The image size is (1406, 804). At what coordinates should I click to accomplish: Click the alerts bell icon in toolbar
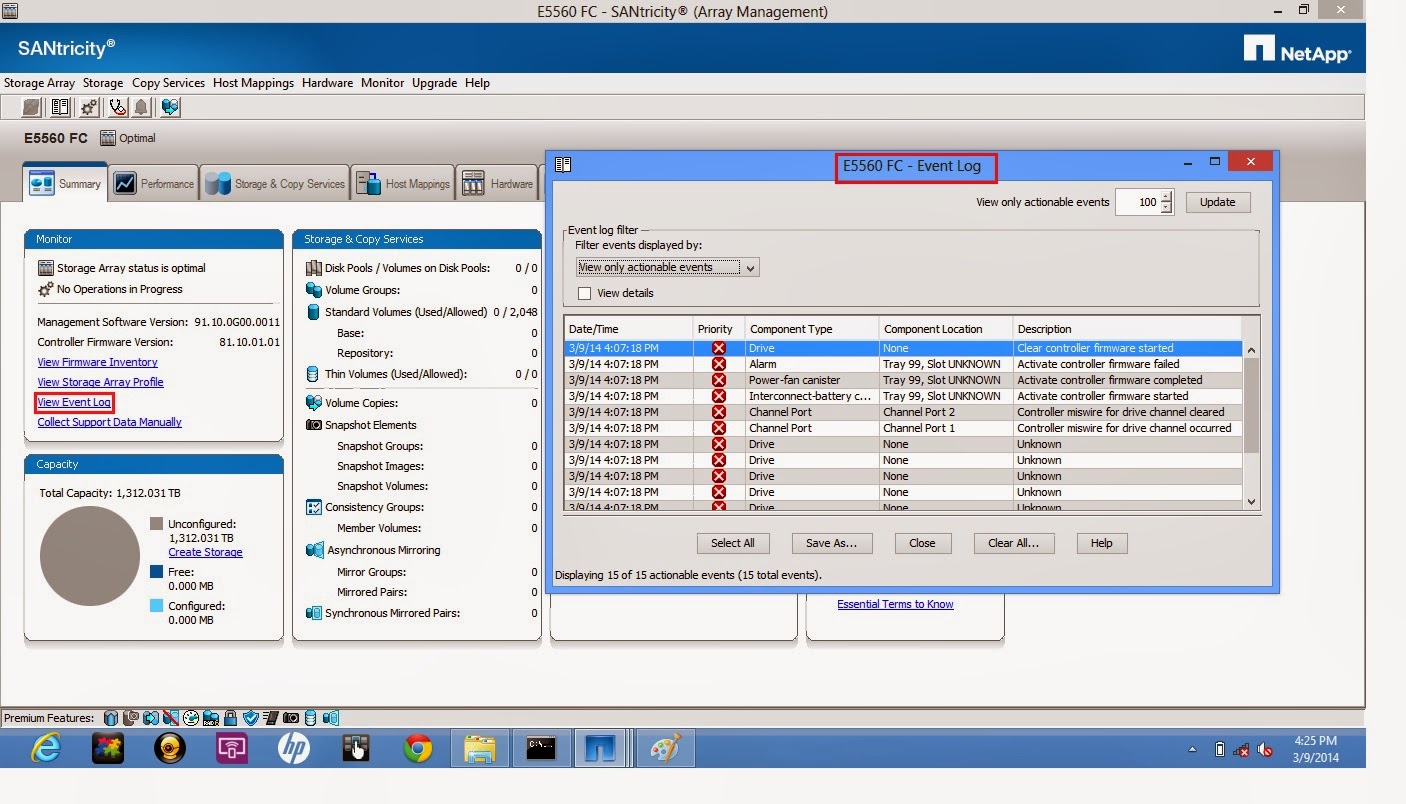[140, 107]
